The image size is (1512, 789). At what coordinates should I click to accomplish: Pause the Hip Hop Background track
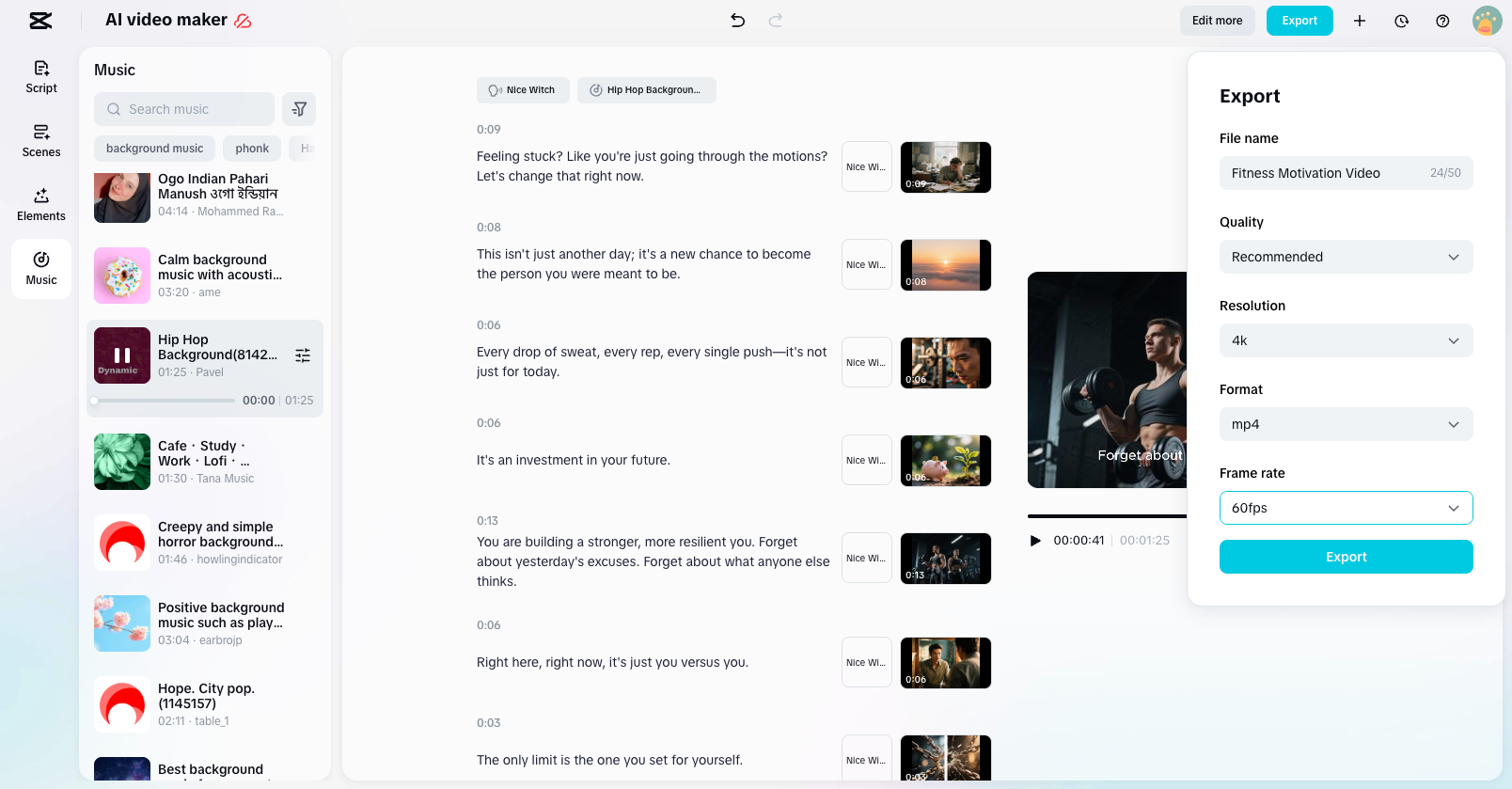click(122, 355)
